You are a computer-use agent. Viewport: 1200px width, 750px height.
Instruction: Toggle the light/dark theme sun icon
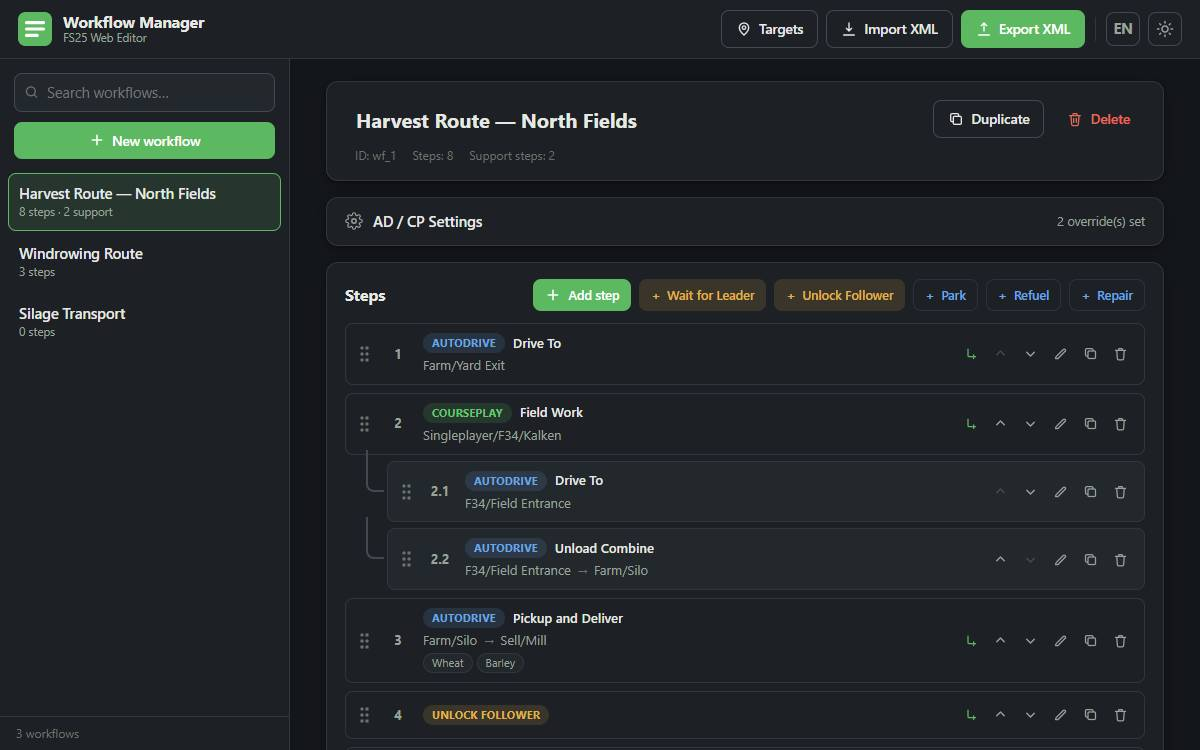tap(1165, 29)
